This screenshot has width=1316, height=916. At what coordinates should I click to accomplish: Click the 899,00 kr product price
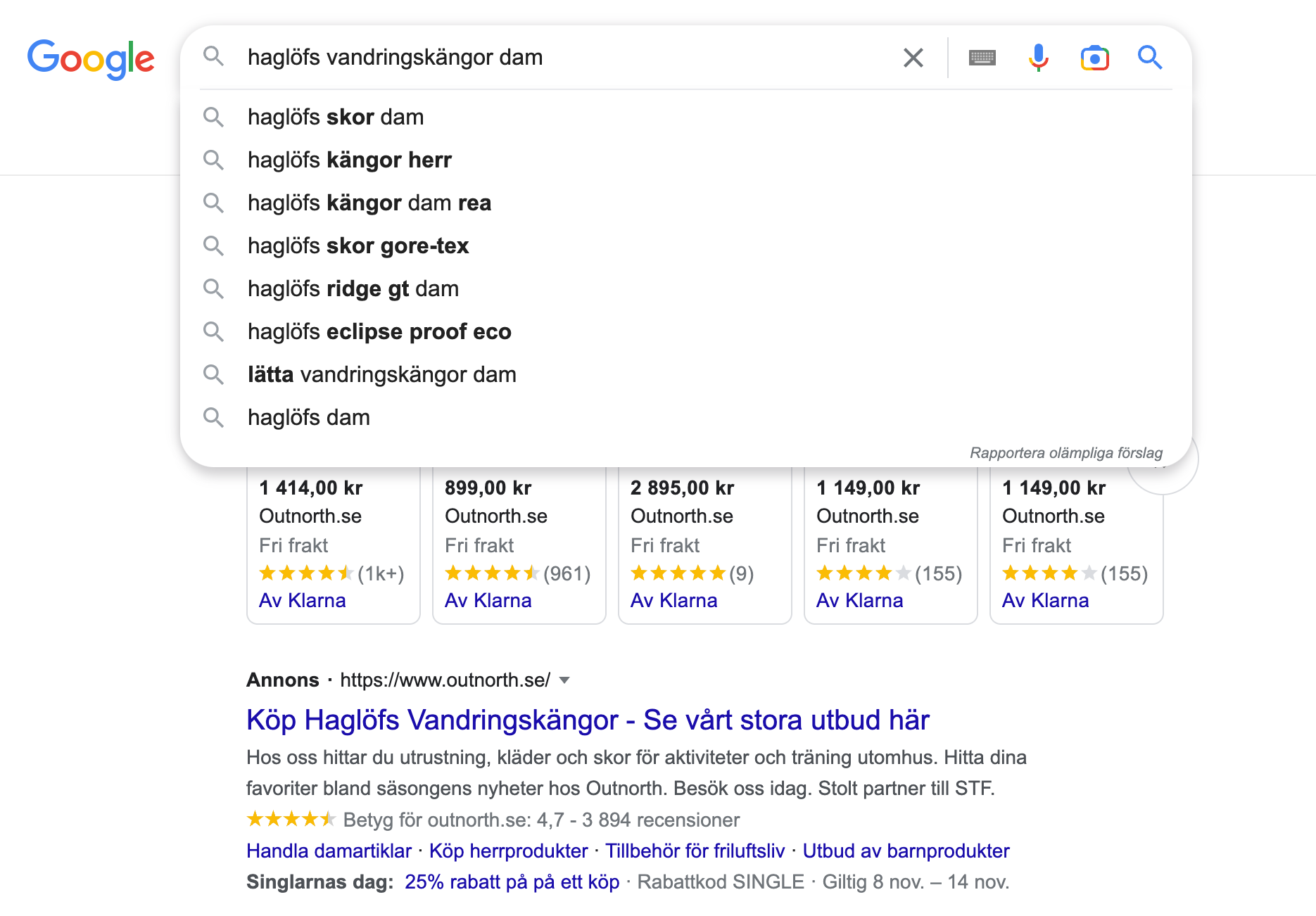[488, 488]
